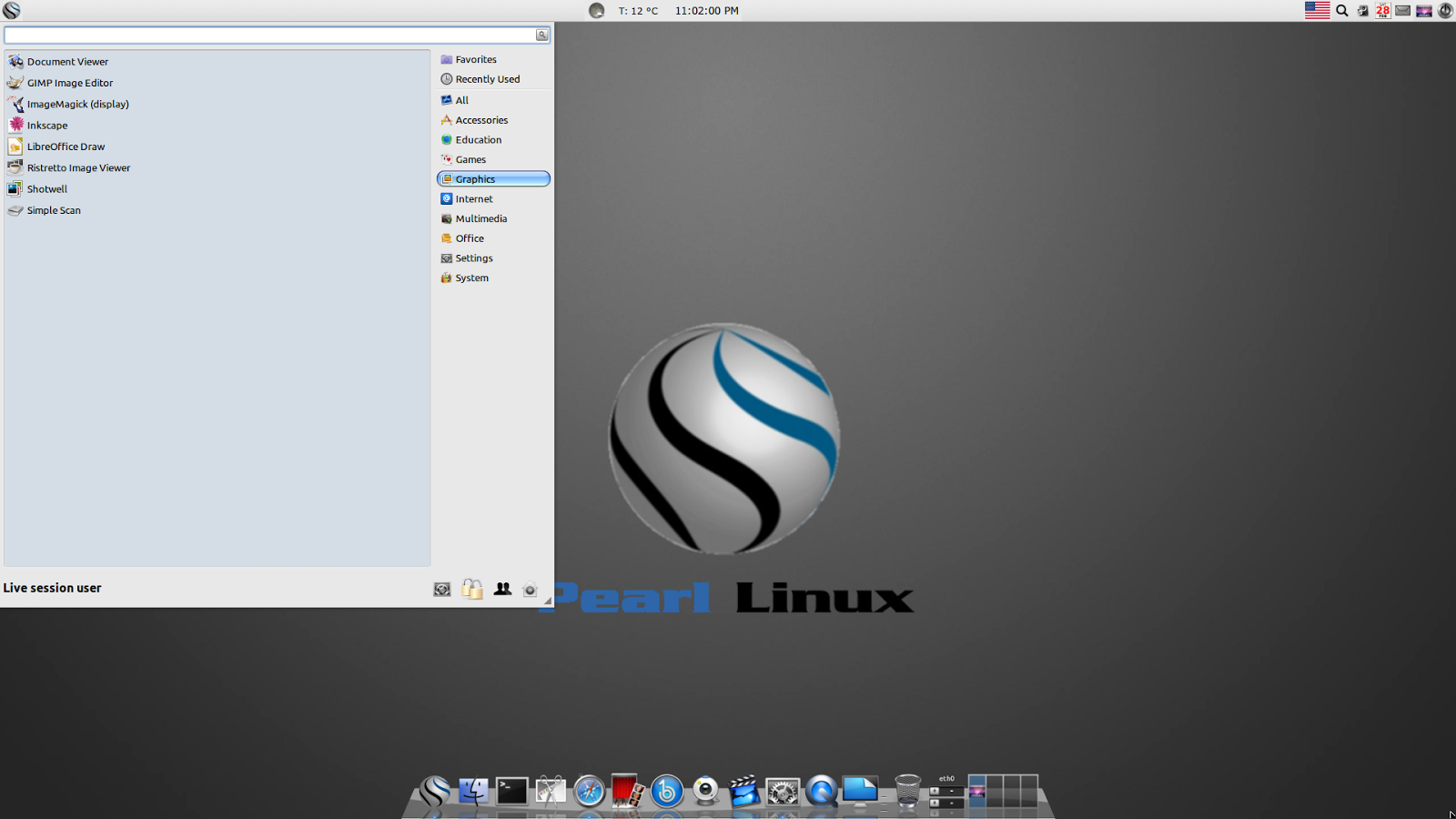1456x819 pixels.
Task: Open the Settings category
Action: point(493,258)
